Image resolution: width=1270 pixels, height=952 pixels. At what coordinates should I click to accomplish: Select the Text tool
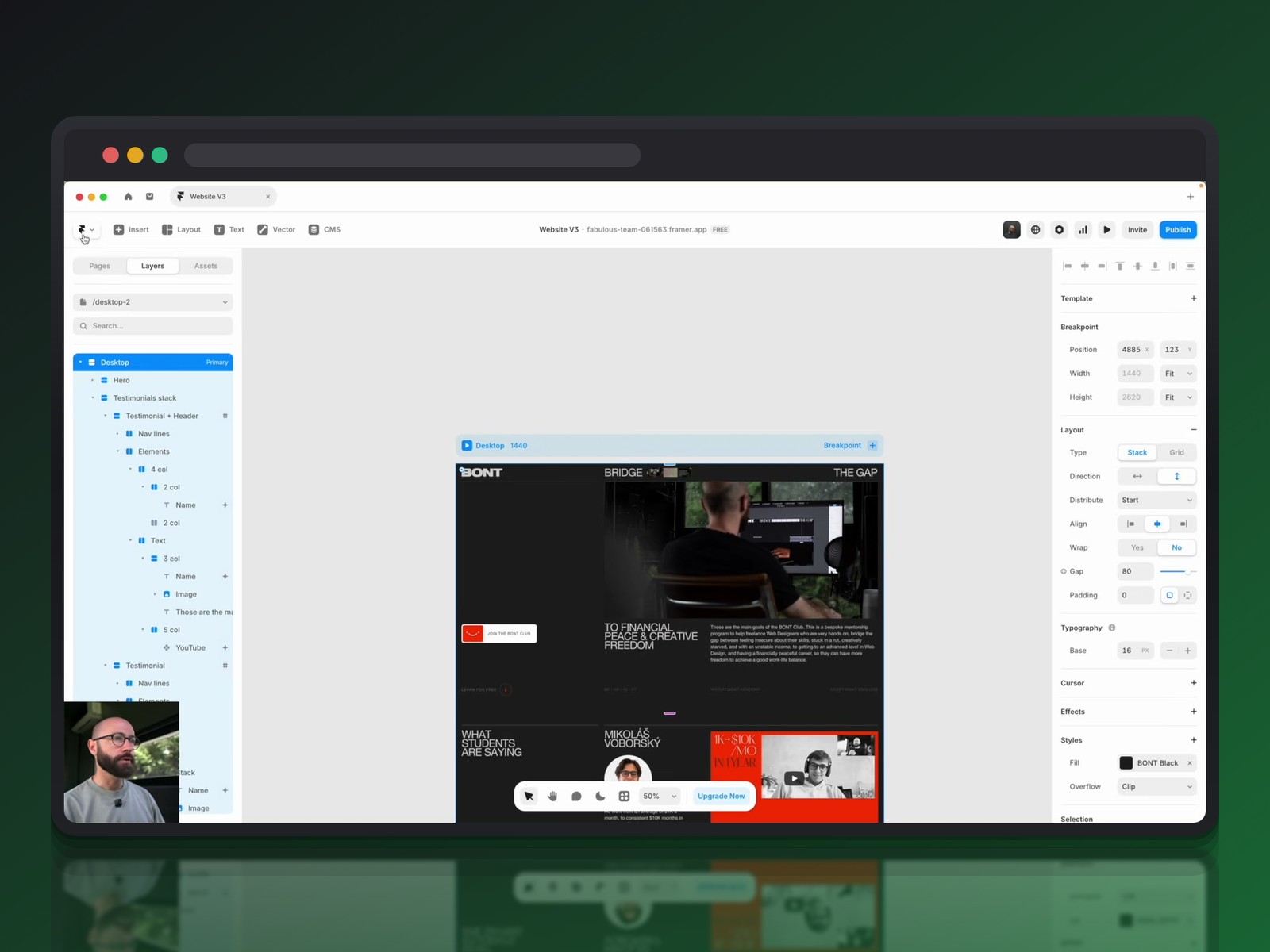229,229
